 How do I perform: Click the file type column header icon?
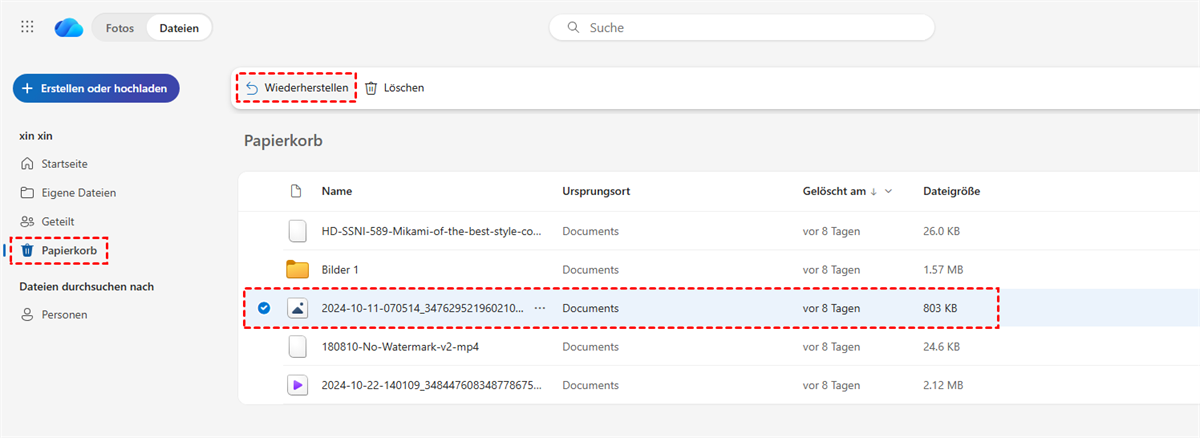[x=295, y=191]
